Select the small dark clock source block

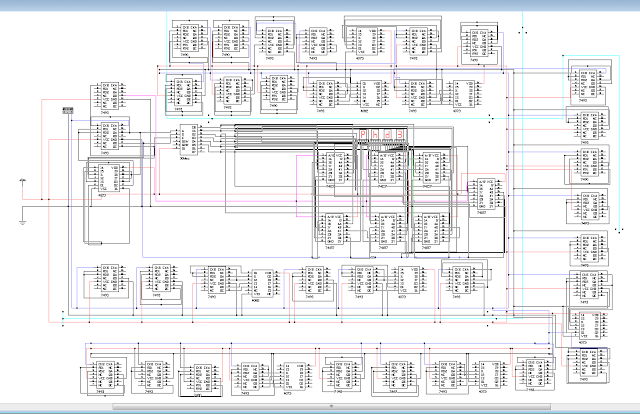[x=68, y=110]
